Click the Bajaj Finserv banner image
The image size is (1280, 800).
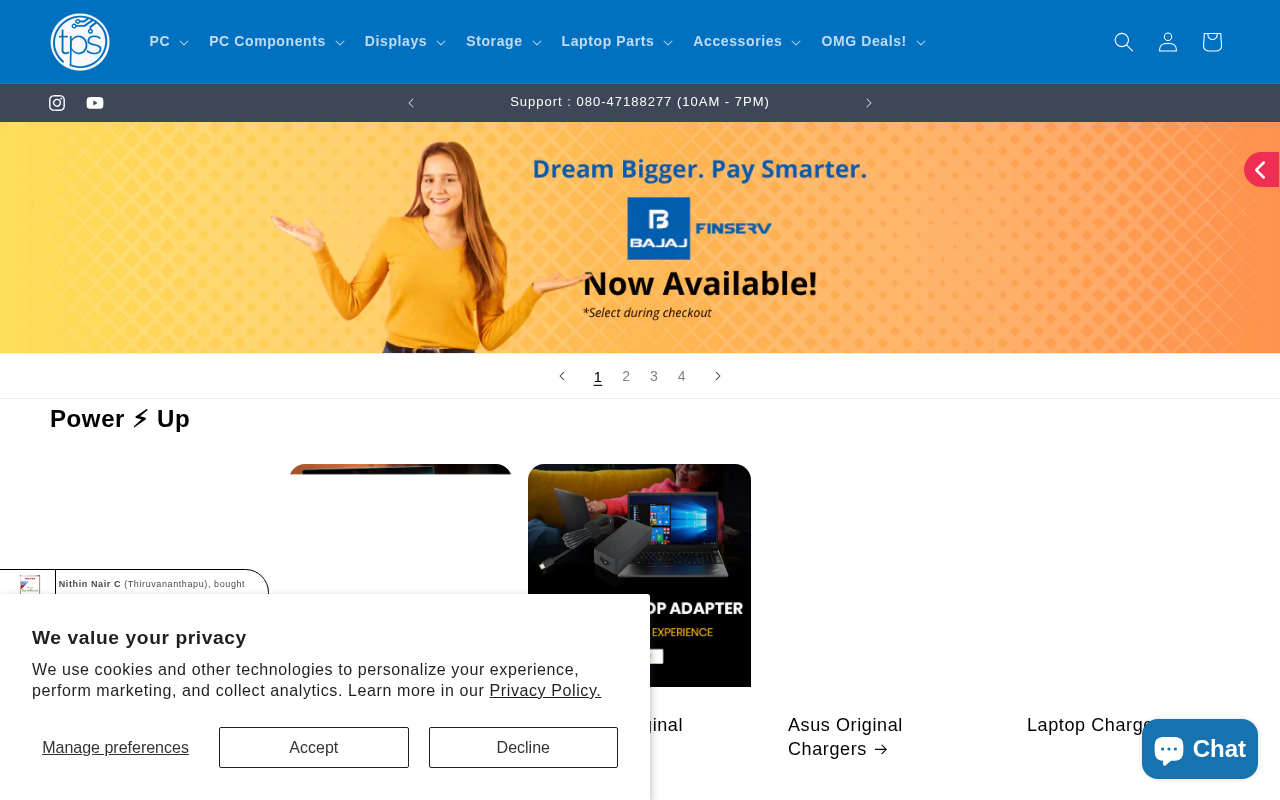(x=640, y=238)
